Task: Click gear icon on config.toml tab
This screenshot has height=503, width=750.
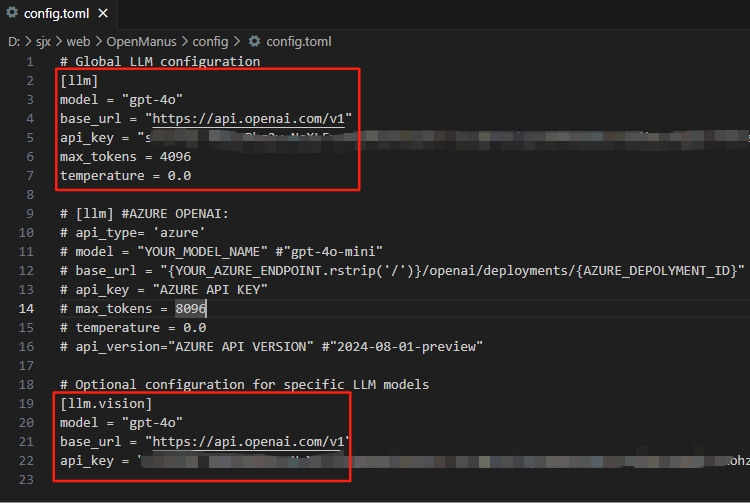Action: (x=12, y=13)
